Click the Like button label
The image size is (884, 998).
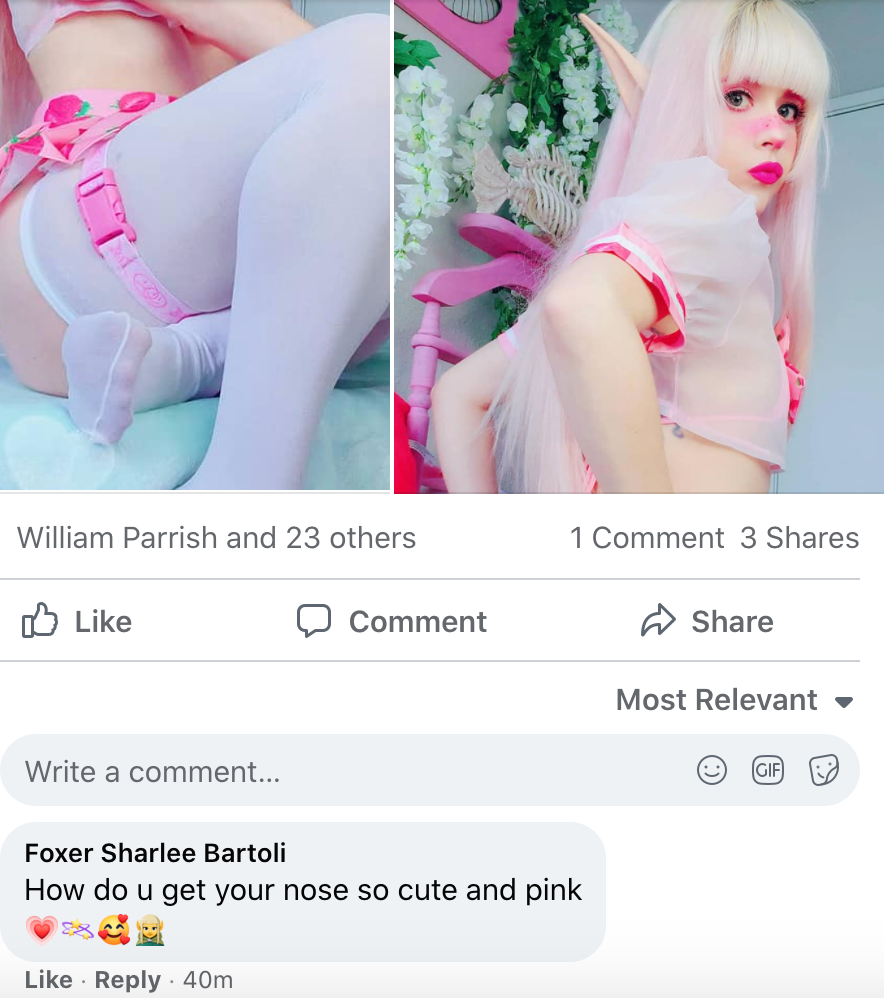click(103, 622)
